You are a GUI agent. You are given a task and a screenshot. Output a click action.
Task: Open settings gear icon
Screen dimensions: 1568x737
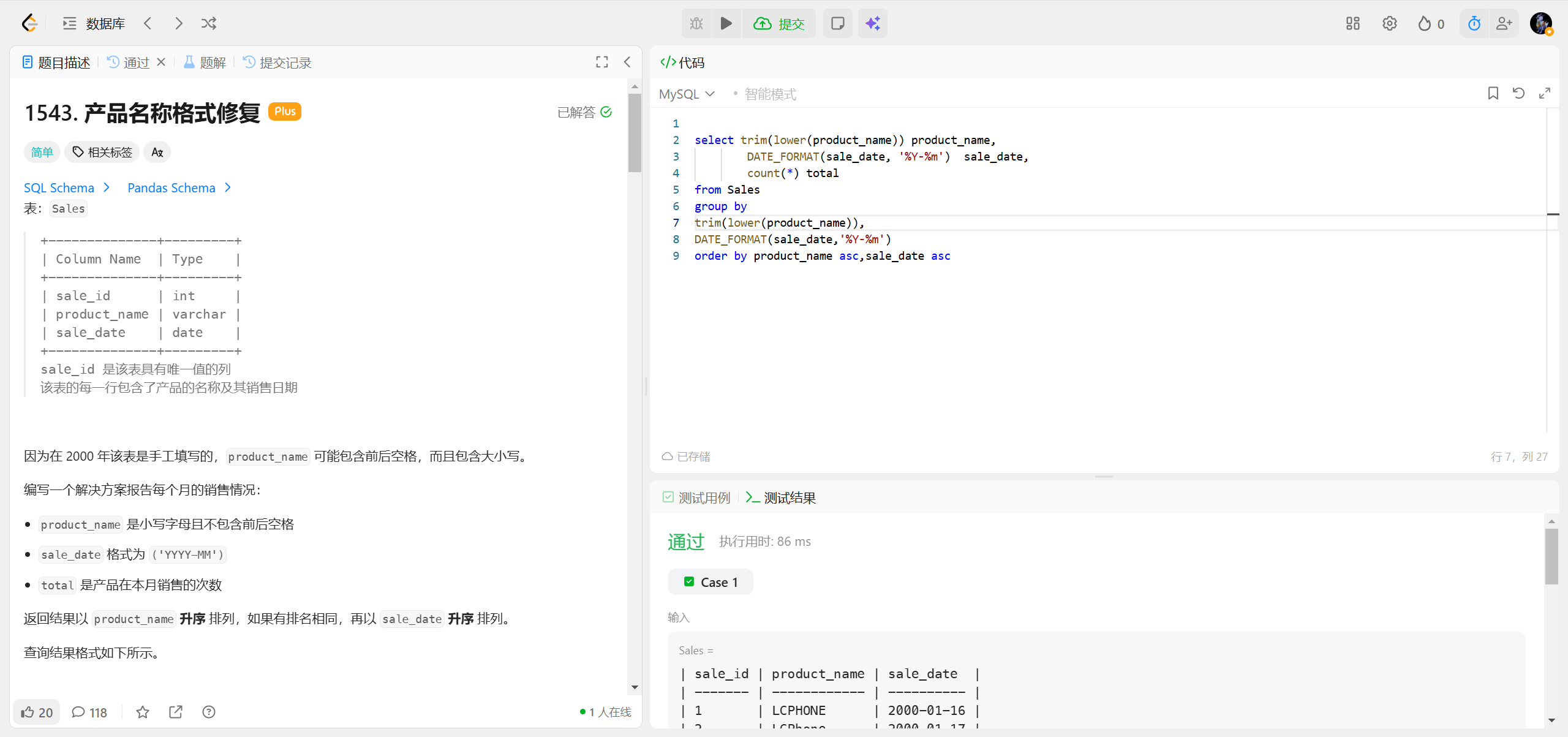tap(1389, 23)
